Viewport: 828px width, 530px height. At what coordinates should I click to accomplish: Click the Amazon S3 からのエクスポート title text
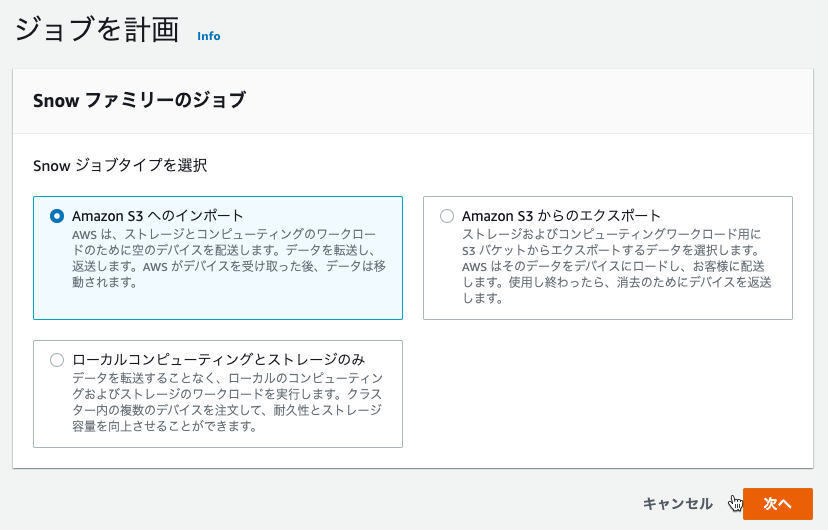tap(561, 216)
